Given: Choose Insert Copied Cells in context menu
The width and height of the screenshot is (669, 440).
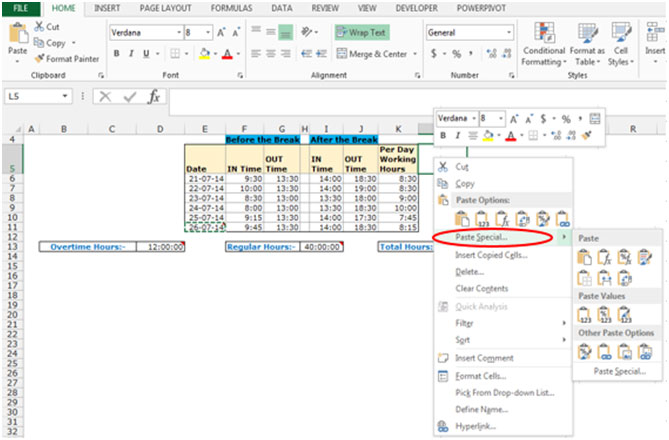Looking at the screenshot, I should coord(491,255).
